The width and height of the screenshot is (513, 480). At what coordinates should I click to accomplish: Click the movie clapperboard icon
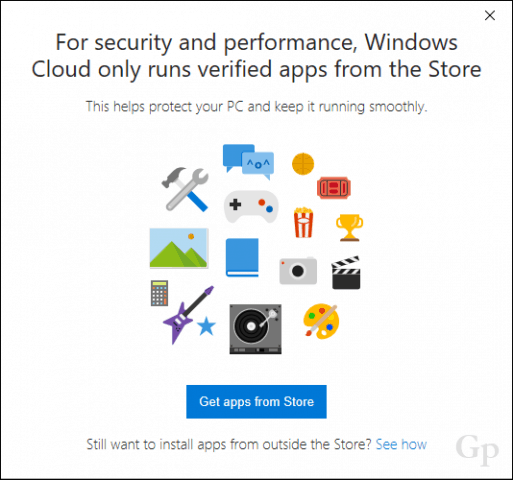coord(346,272)
